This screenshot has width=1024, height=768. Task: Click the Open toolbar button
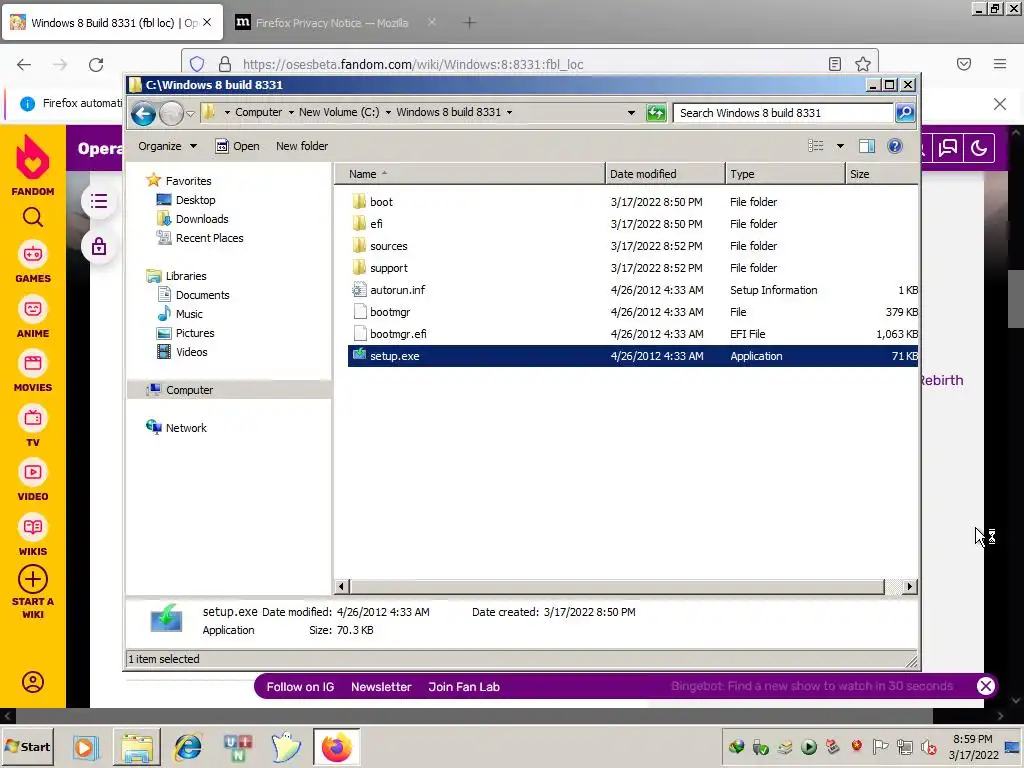pyautogui.click(x=237, y=146)
